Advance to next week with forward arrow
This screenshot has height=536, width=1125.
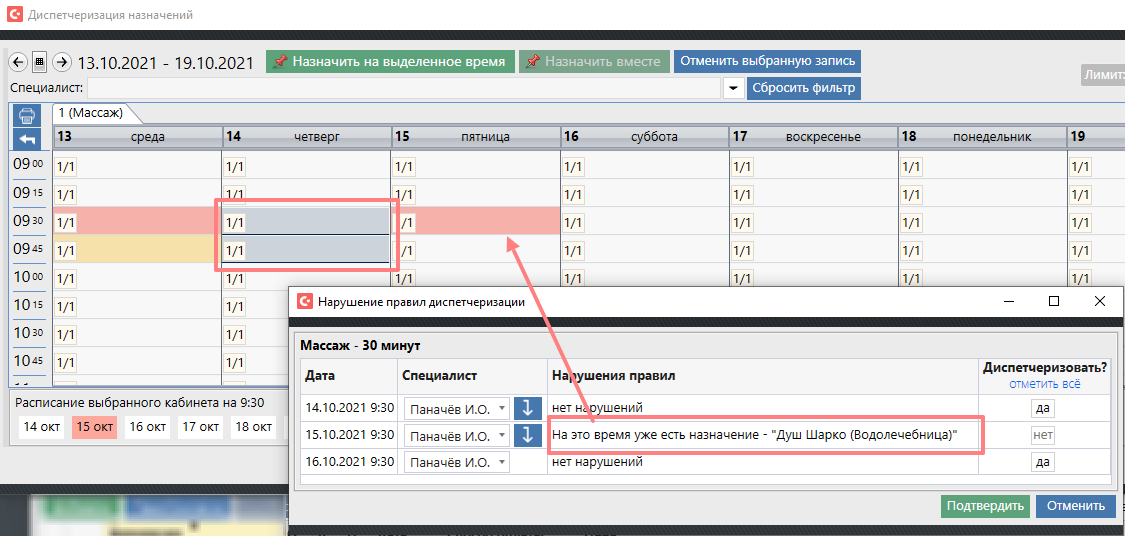pyautogui.click(x=61, y=62)
